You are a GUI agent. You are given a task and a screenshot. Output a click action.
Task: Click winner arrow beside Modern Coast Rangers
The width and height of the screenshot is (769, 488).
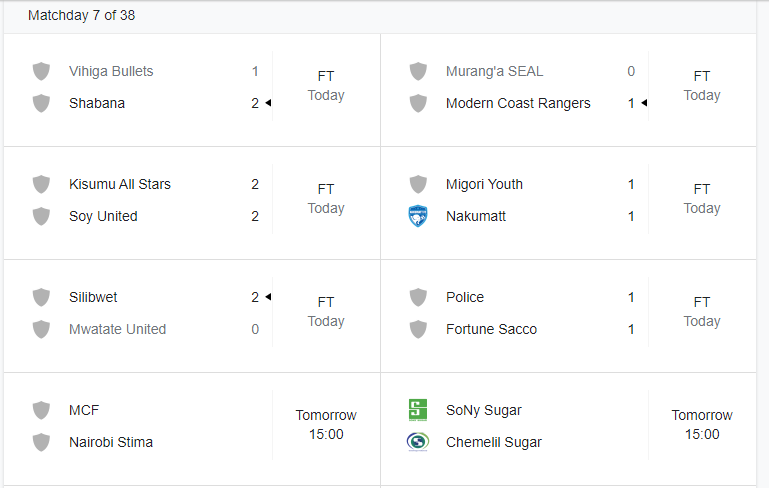pos(644,103)
